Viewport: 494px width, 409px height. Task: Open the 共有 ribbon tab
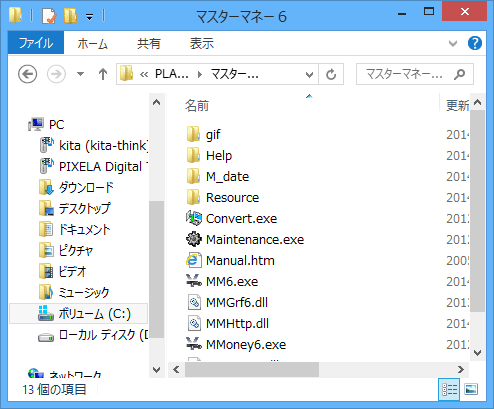coord(149,43)
